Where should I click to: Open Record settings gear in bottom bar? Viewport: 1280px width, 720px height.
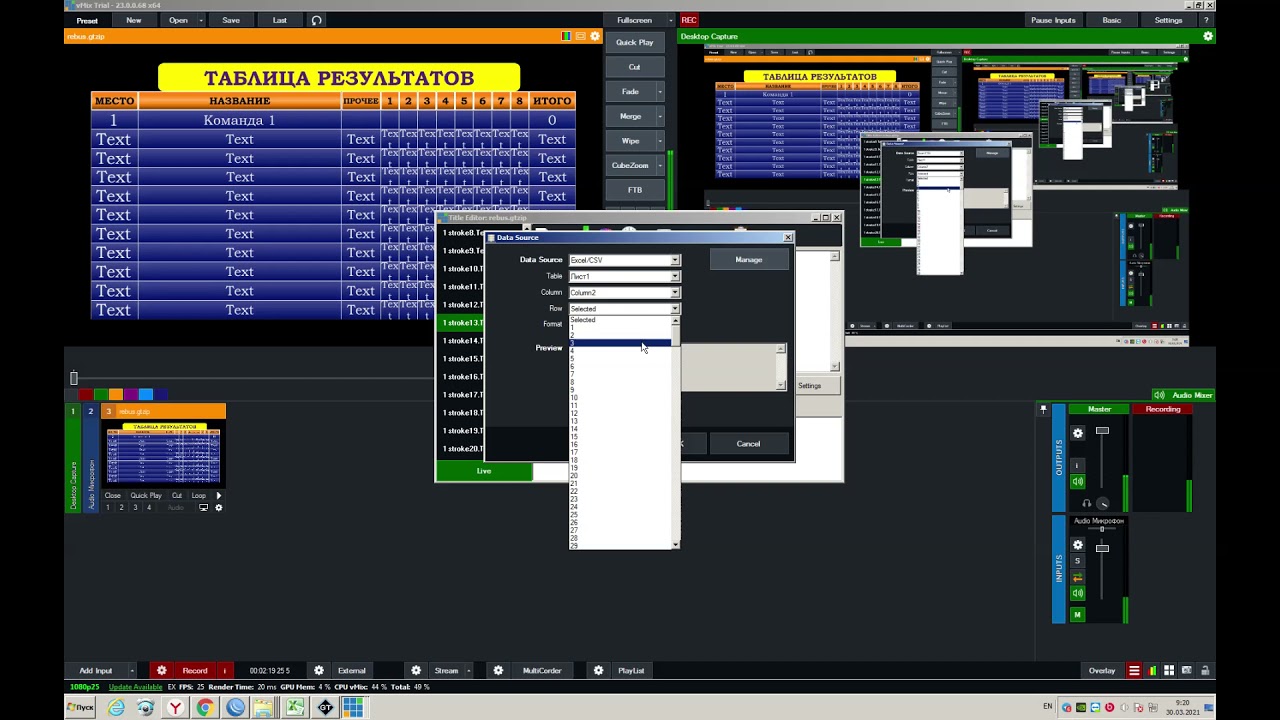point(161,671)
